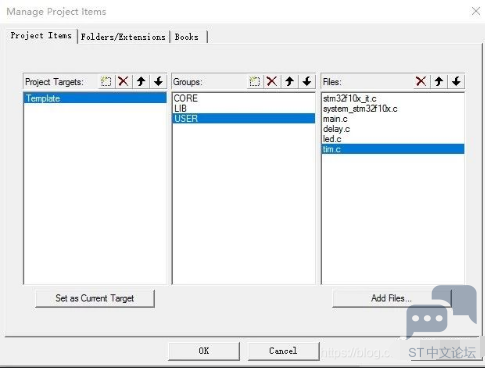Image resolution: width=485 pixels, height=368 pixels.
Task: Move selected group up
Action: (x=289, y=81)
